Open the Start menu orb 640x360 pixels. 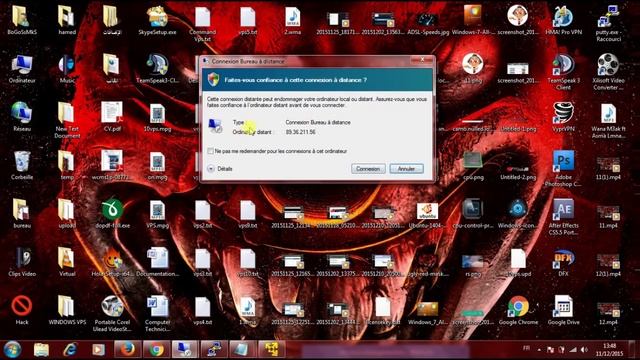click(12, 350)
